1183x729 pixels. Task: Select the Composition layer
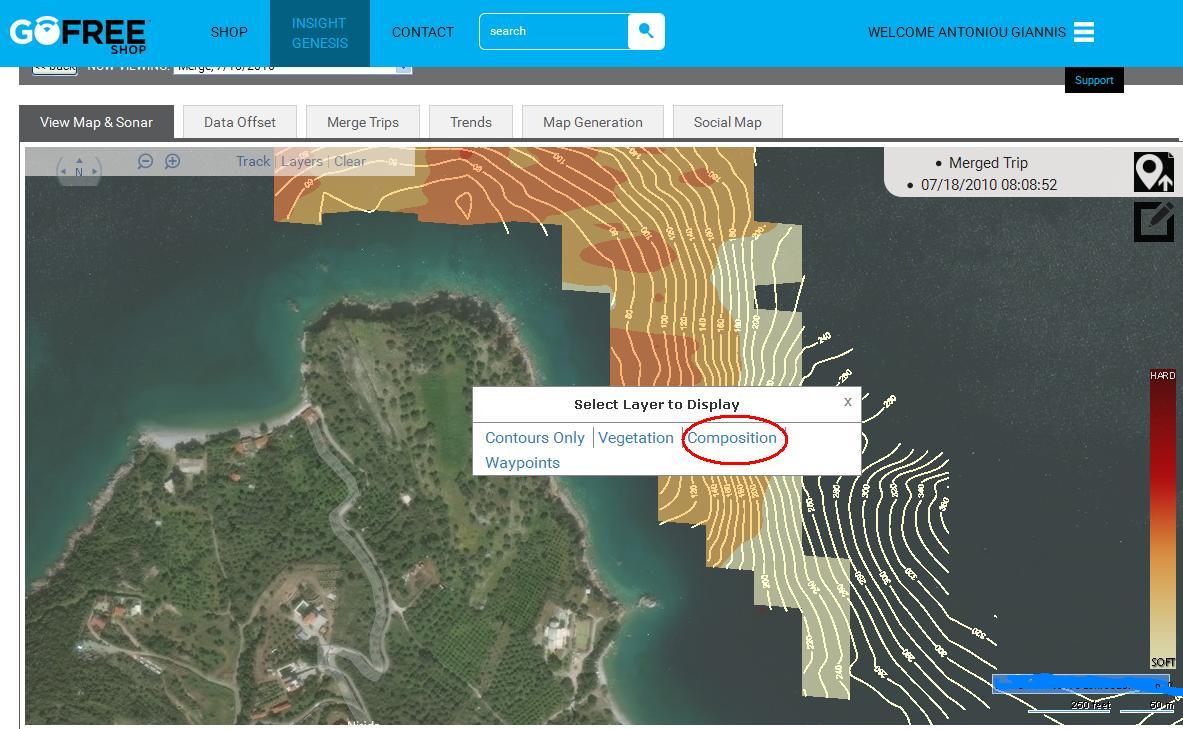(x=732, y=438)
